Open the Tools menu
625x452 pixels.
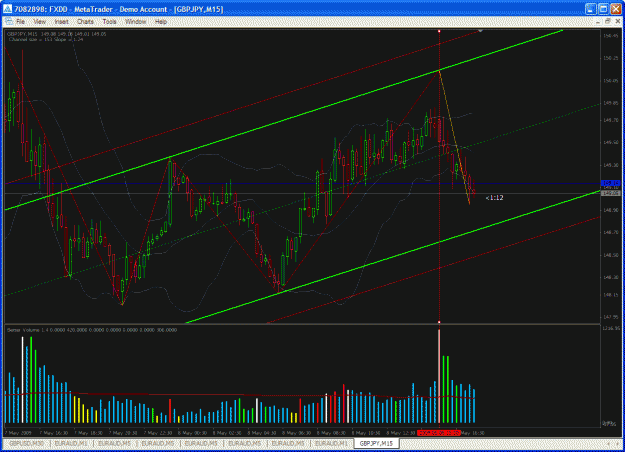[x=109, y=22]
